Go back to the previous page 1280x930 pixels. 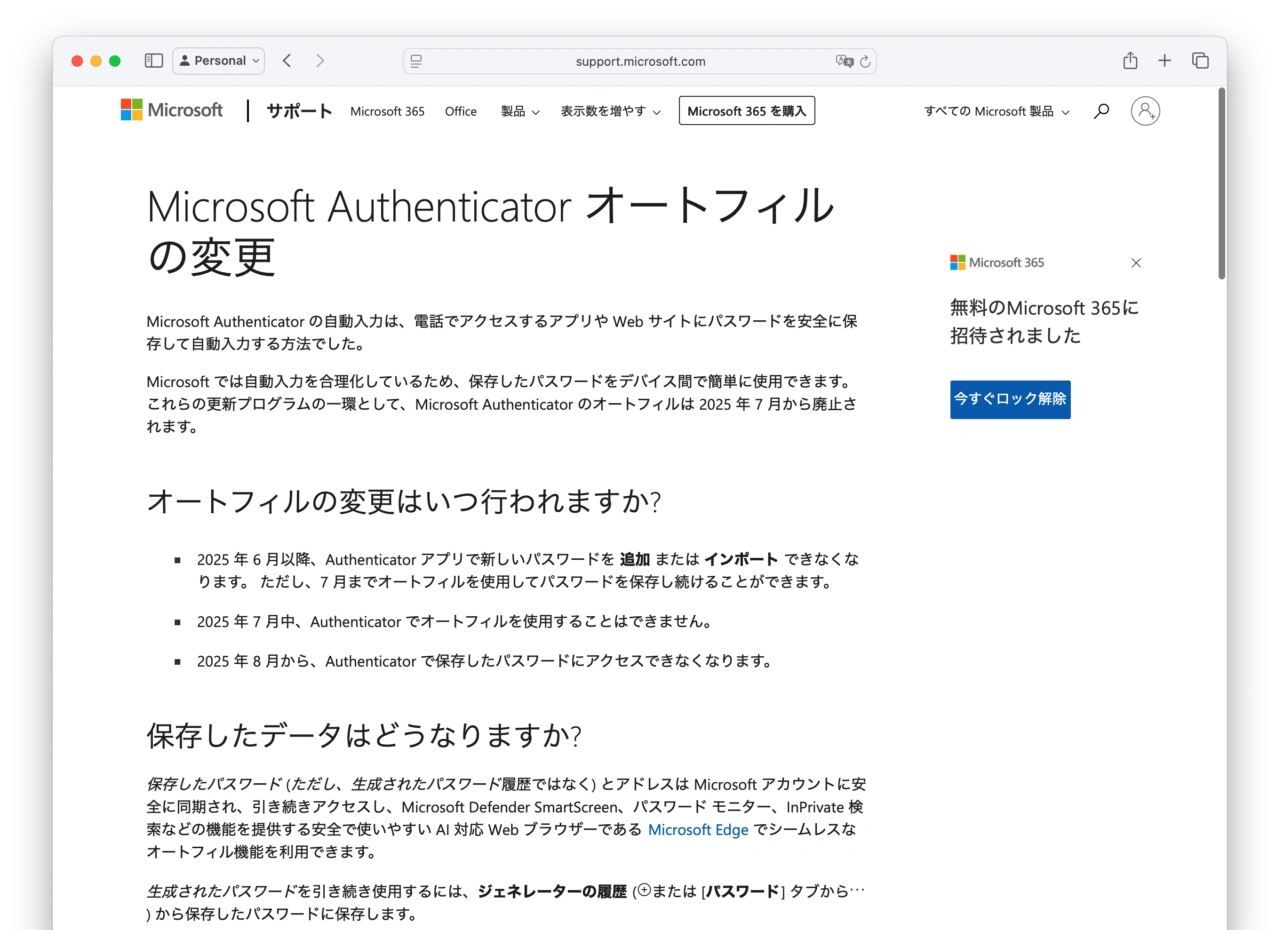(x=287, y=61)
